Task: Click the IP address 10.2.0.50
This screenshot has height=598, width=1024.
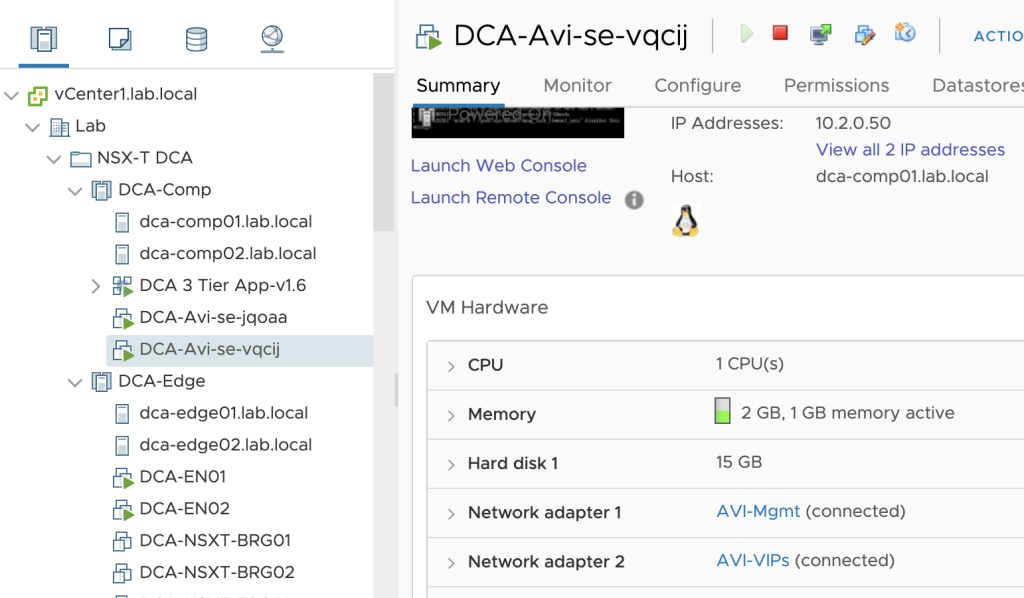Action: (853, 123)
